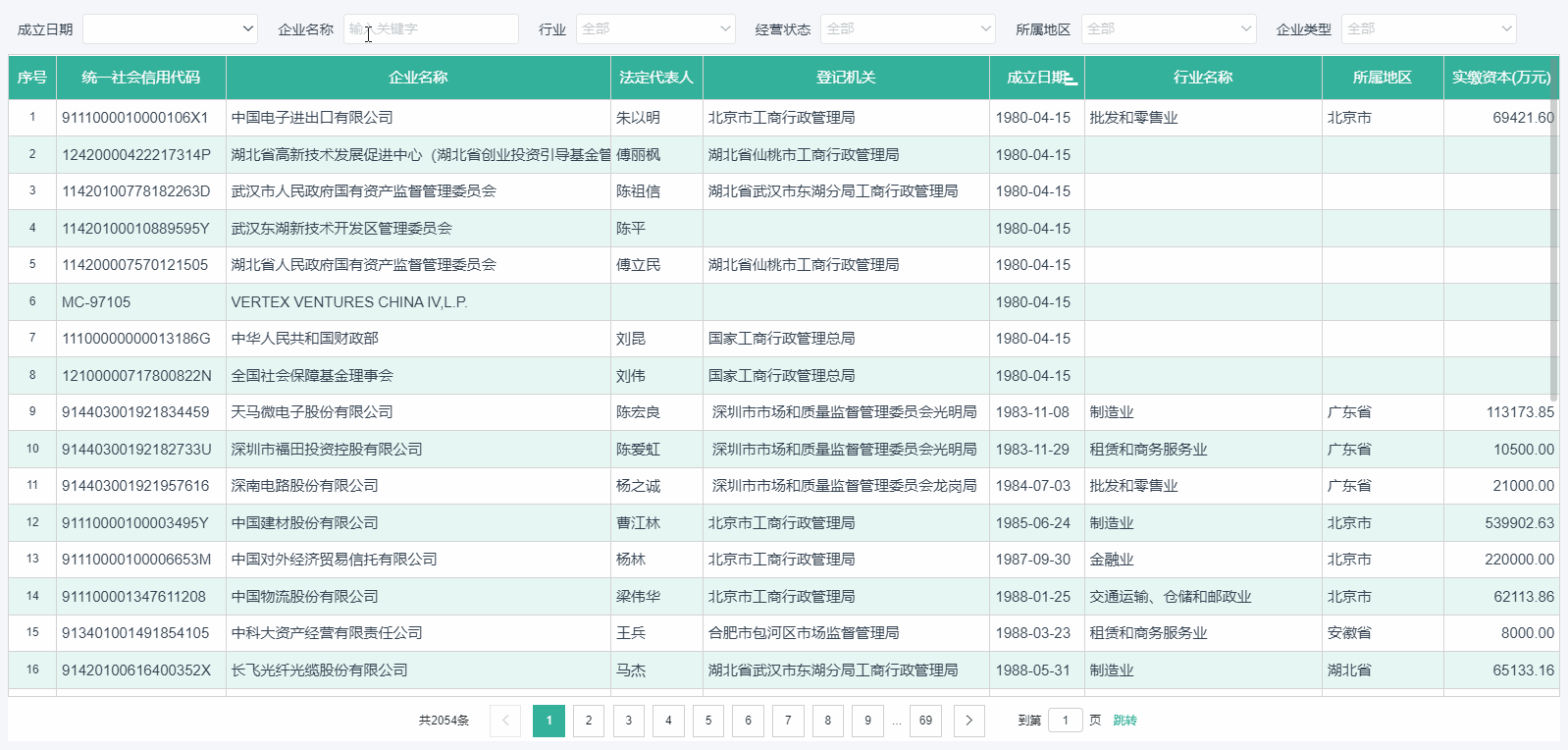Screen dimensions: 1568x750
Task: Click current page 1 button
Action: click(549, 721)
